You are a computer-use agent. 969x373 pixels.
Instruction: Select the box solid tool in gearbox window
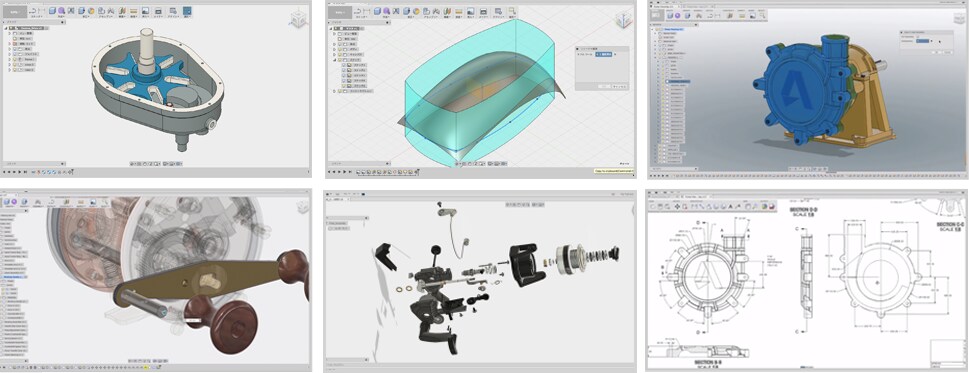pos(53,10)
